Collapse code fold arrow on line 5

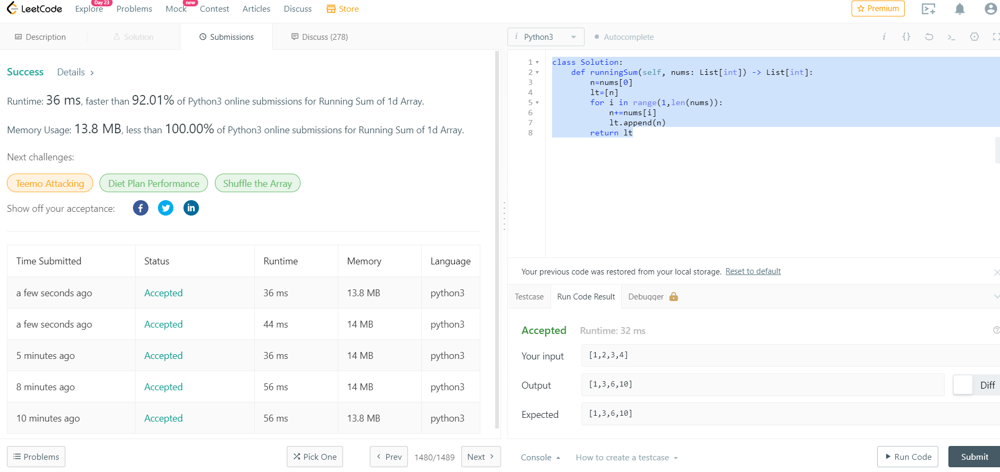tap(538, 103)
